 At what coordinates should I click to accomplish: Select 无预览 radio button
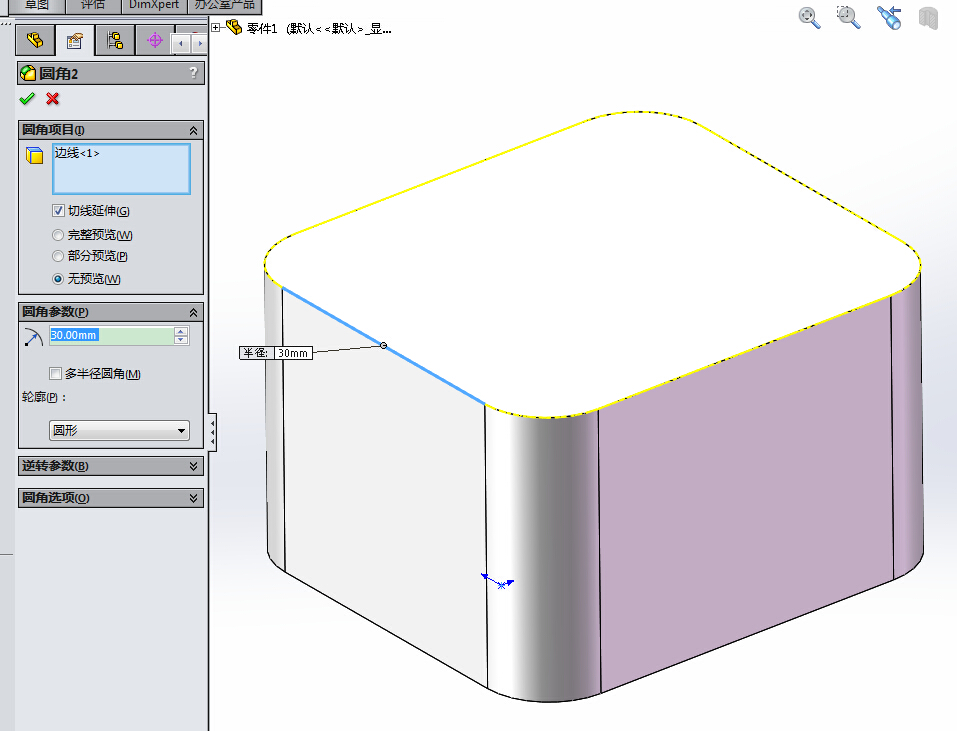point(58,279)
